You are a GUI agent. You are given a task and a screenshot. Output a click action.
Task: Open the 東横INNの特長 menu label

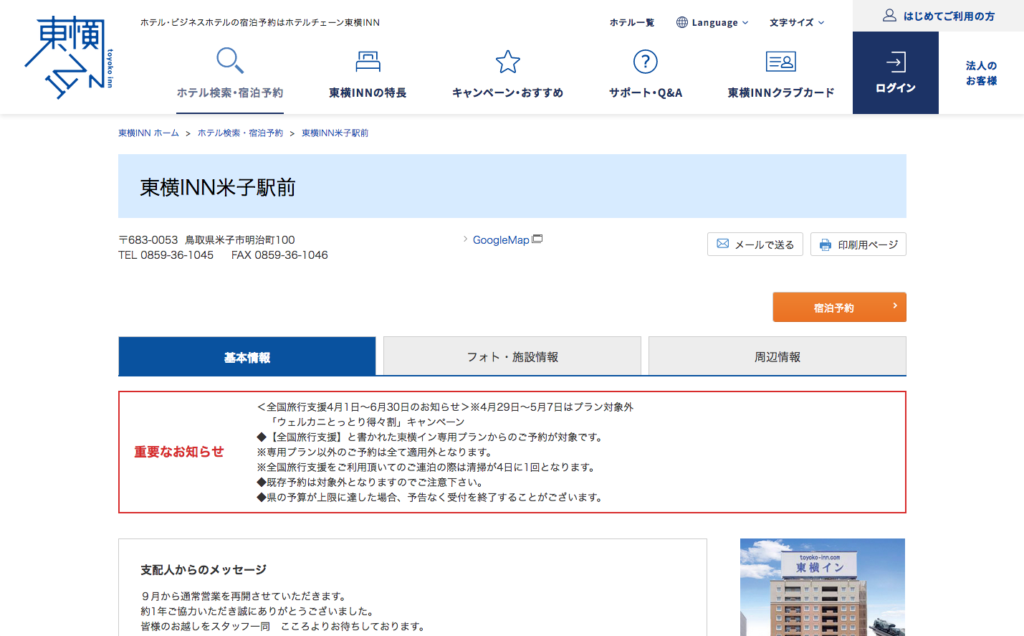(x=368, y=93)
